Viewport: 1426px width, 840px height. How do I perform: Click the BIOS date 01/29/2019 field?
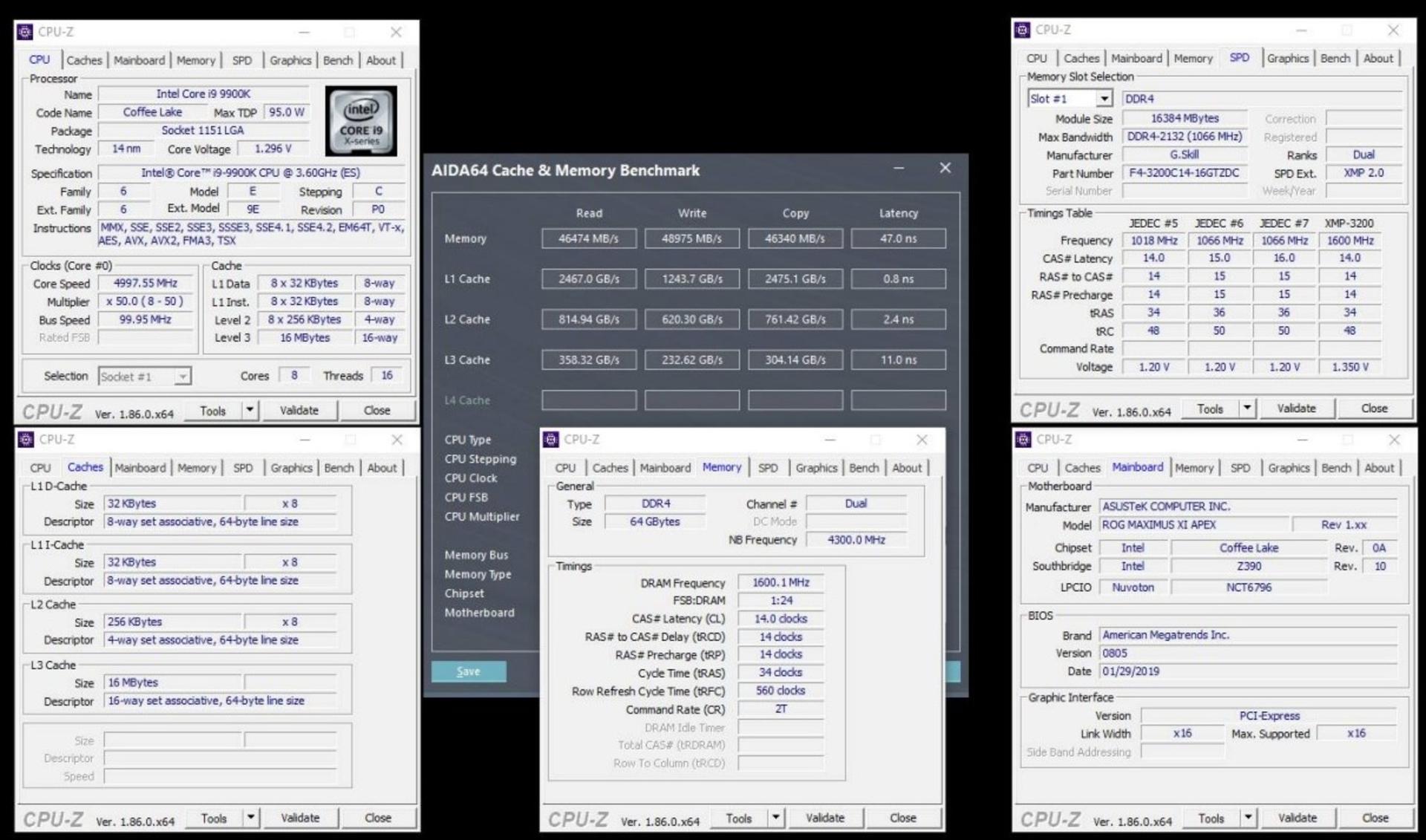tap(1248, 671)
